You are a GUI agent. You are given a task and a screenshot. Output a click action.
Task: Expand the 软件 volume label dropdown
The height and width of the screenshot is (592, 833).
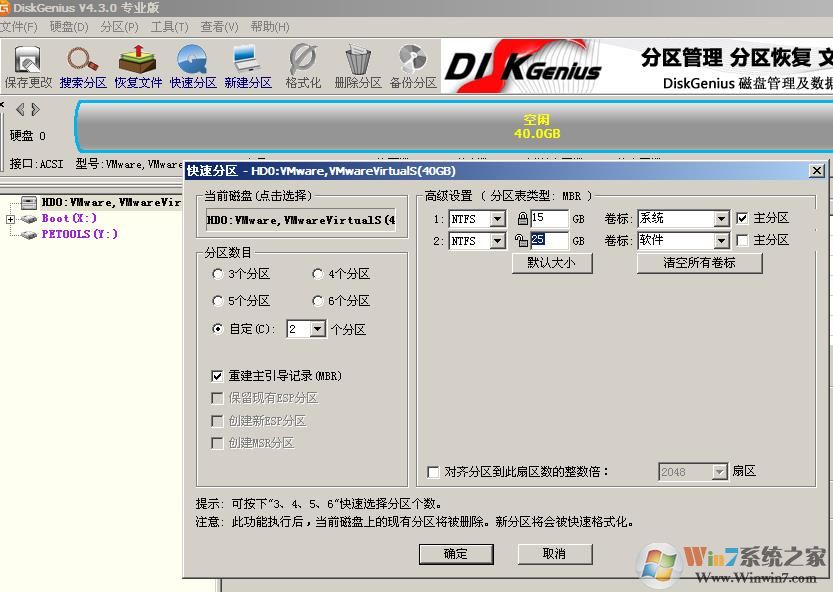(721, 241)
